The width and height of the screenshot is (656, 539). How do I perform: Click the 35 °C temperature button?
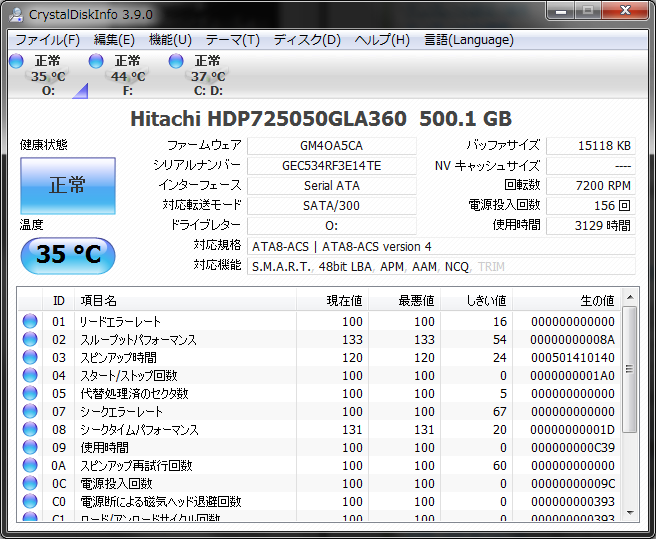point(68,255)
